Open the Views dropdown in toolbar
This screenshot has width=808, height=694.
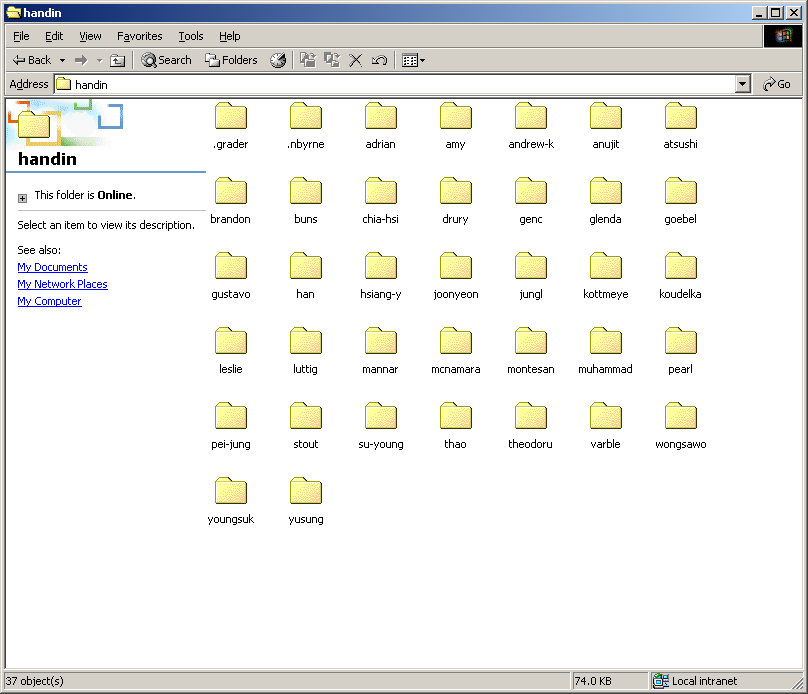tap(413, 60)
